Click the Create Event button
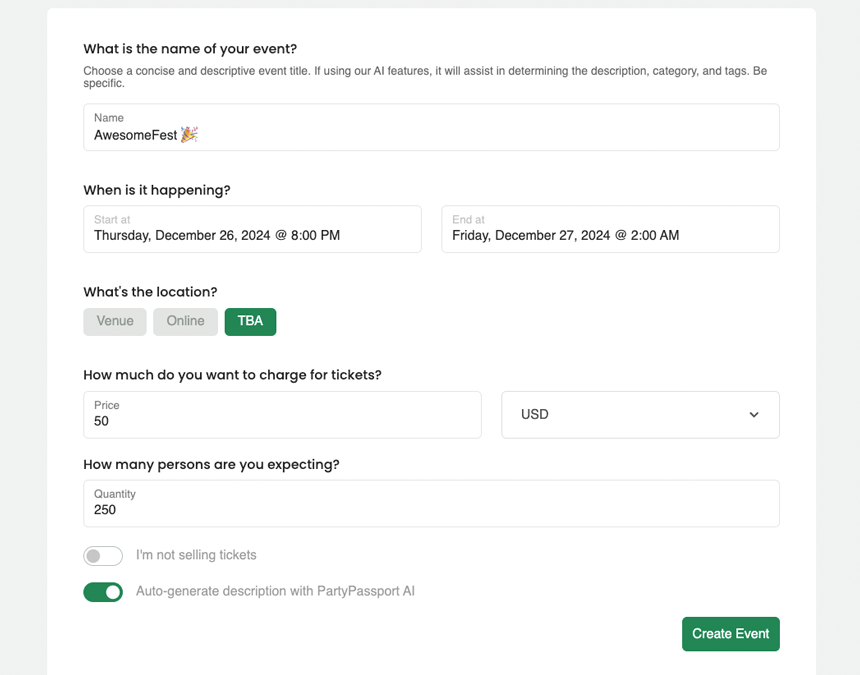 pyautogui.click(x=731, y=634)
